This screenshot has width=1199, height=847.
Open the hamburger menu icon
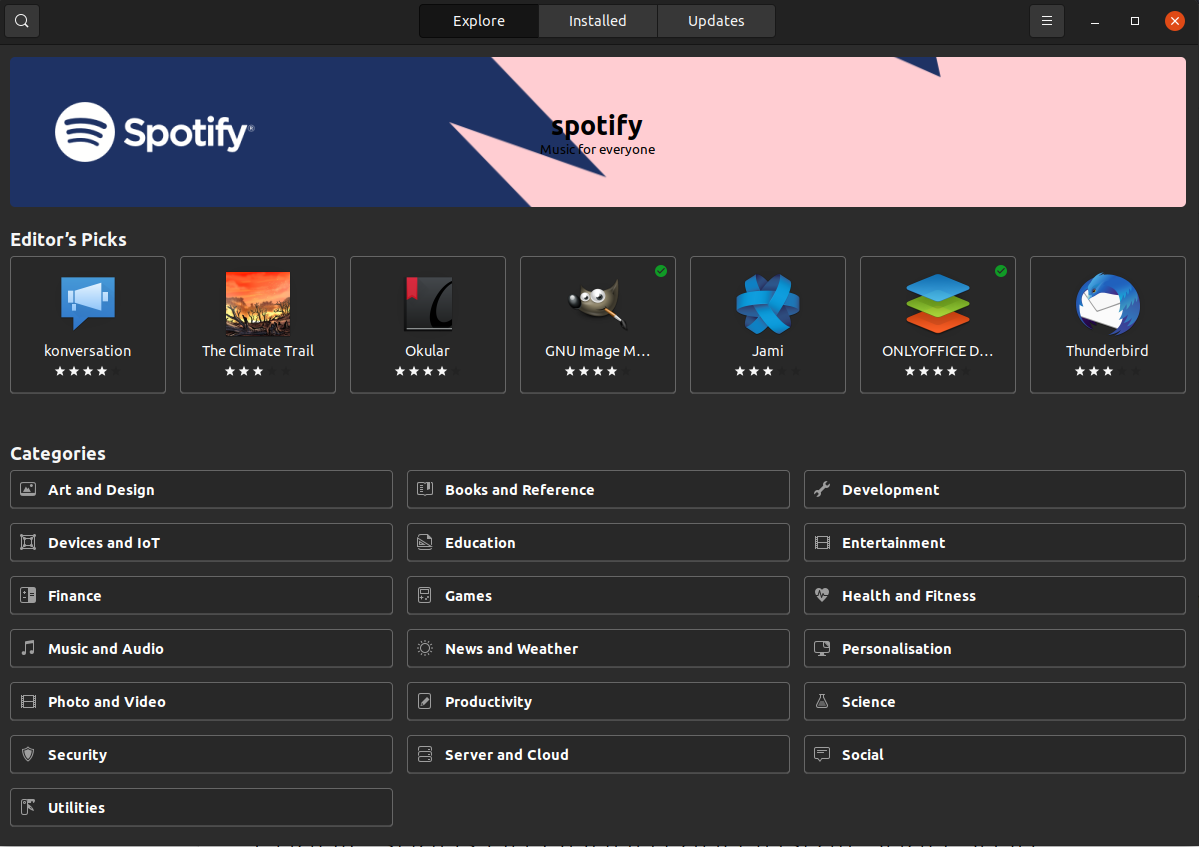(x=1047, y=21)
